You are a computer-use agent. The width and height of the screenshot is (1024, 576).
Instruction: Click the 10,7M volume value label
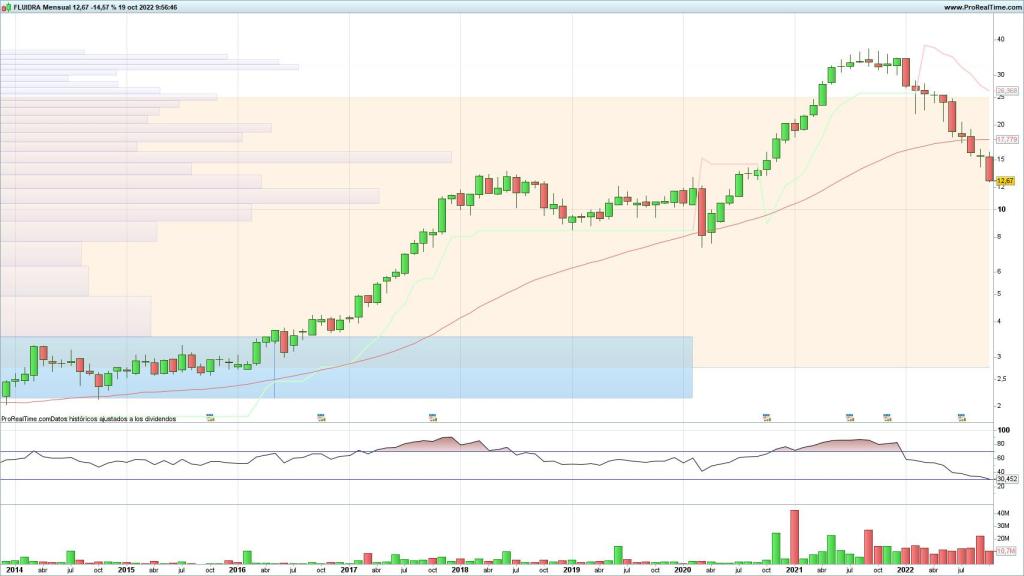1006,551
